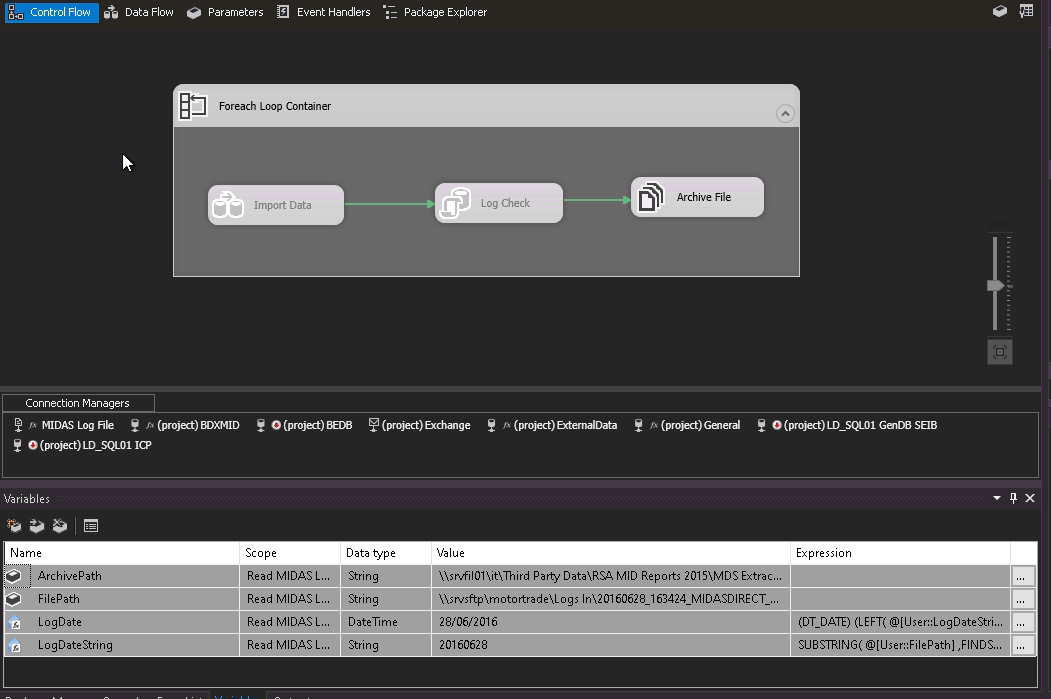Viewport: 1051px width, 699px height.
Task: Select MIDAS Log File connection manager
Action: 64,425
